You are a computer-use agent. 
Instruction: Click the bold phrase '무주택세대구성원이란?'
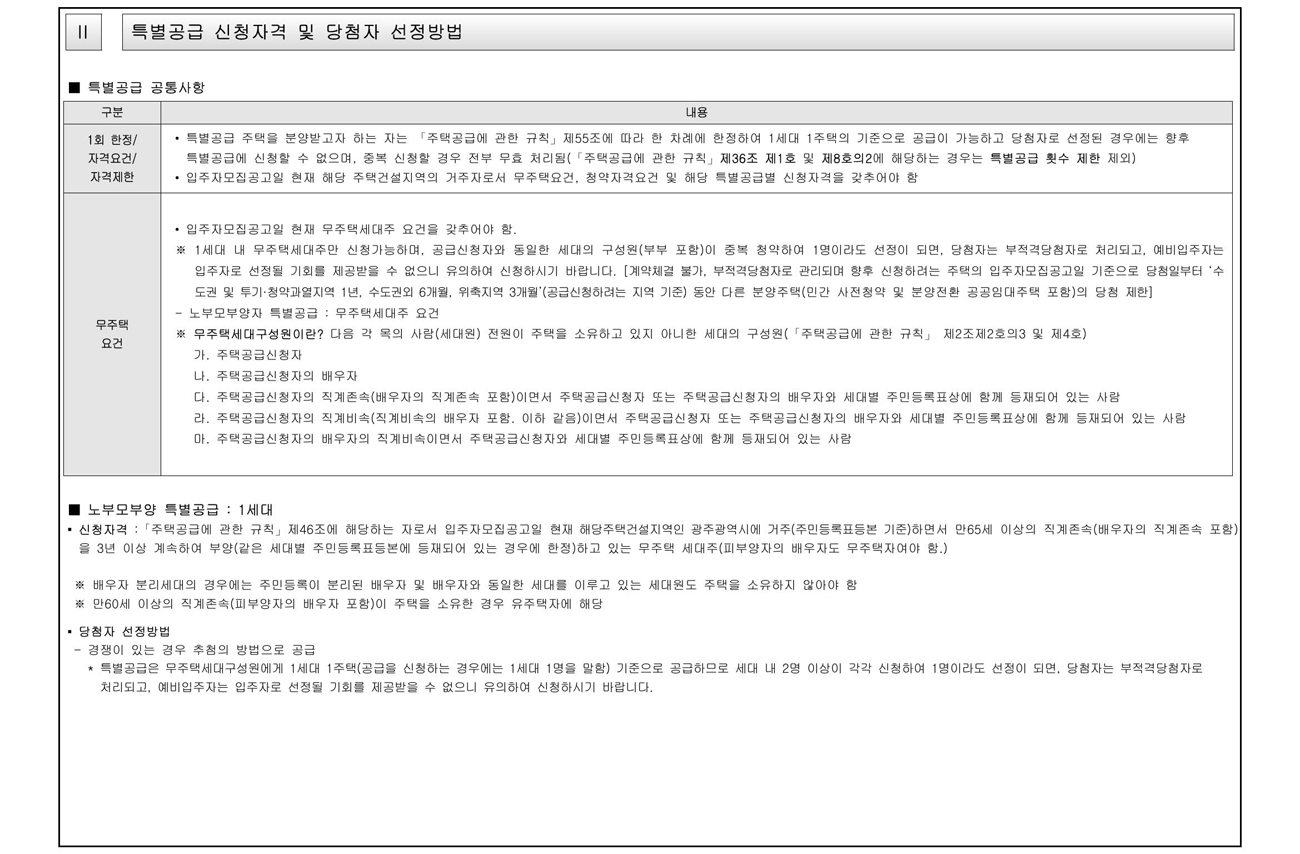259,334
